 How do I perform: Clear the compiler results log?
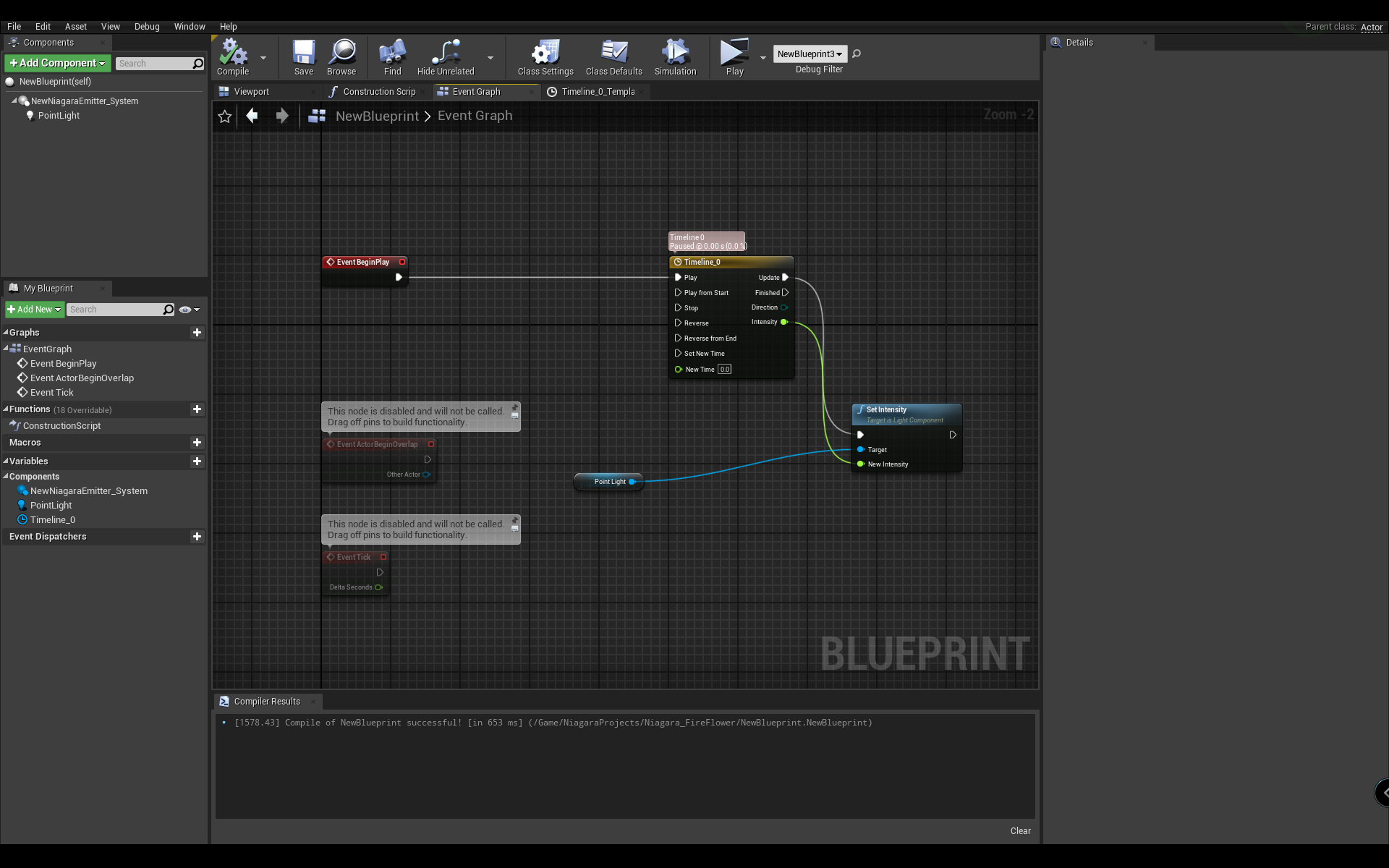pos(1020,830)
